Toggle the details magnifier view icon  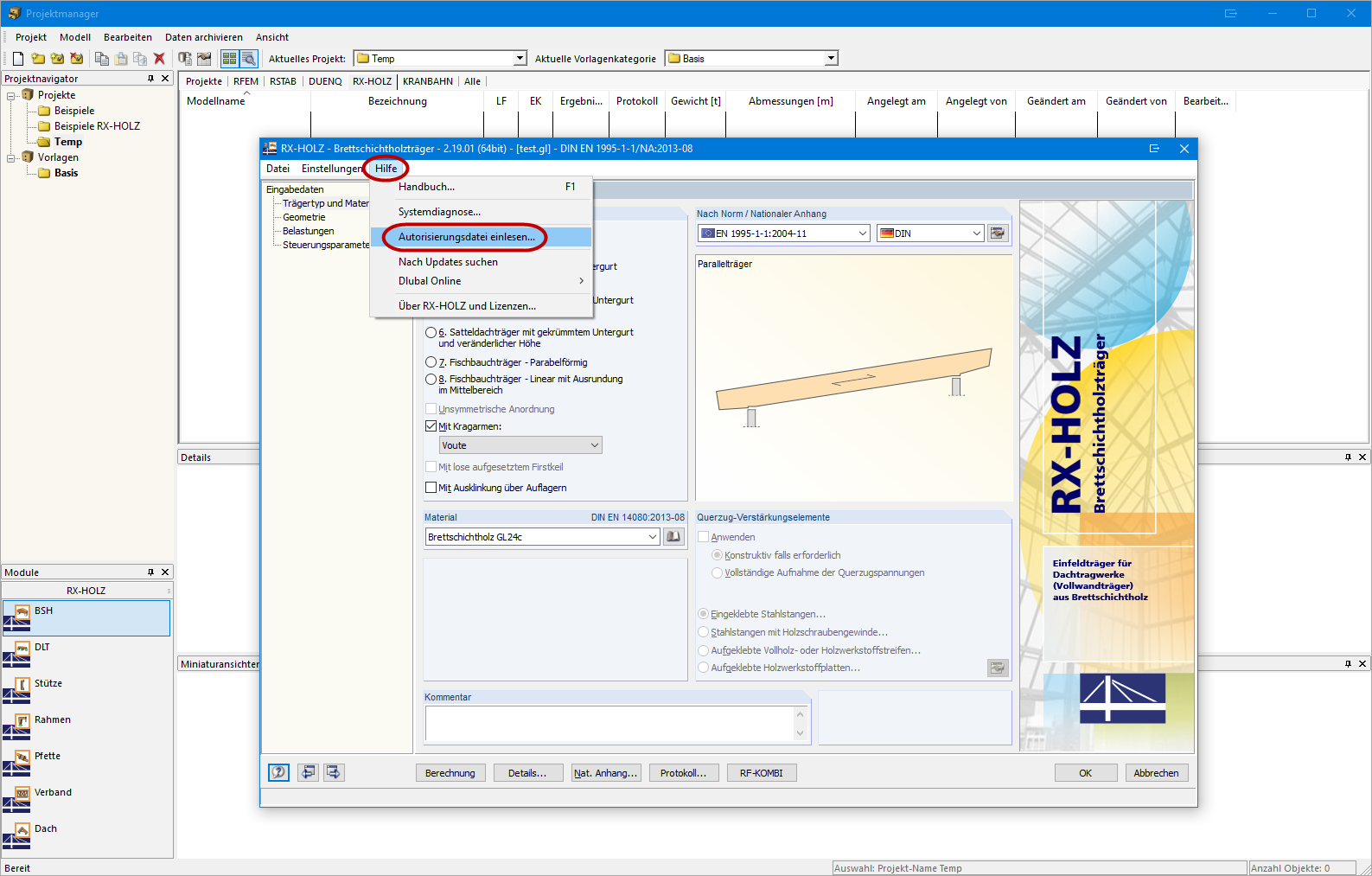(249, 59)
